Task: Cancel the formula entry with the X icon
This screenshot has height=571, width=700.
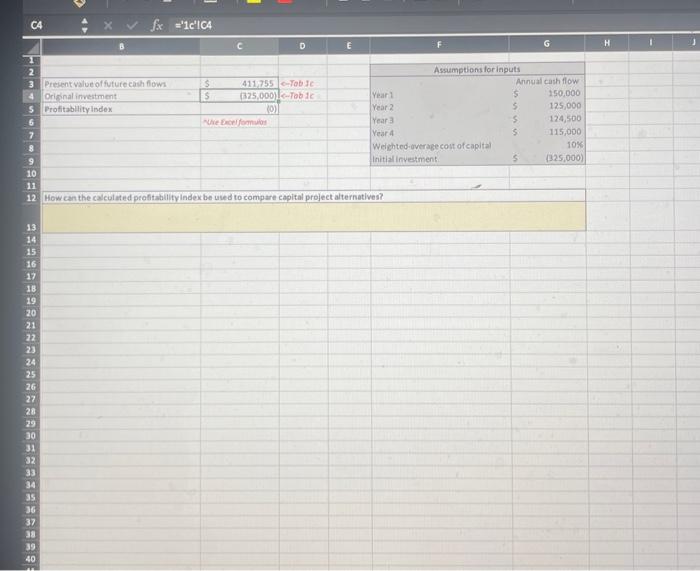Action: 108,25
